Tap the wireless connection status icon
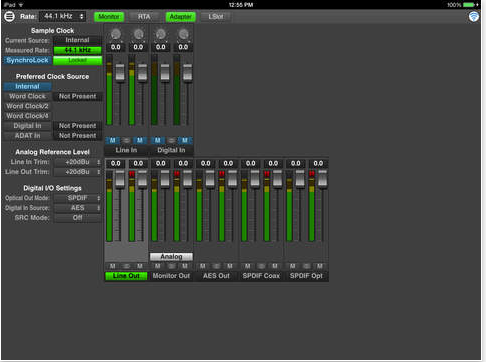 473,16
